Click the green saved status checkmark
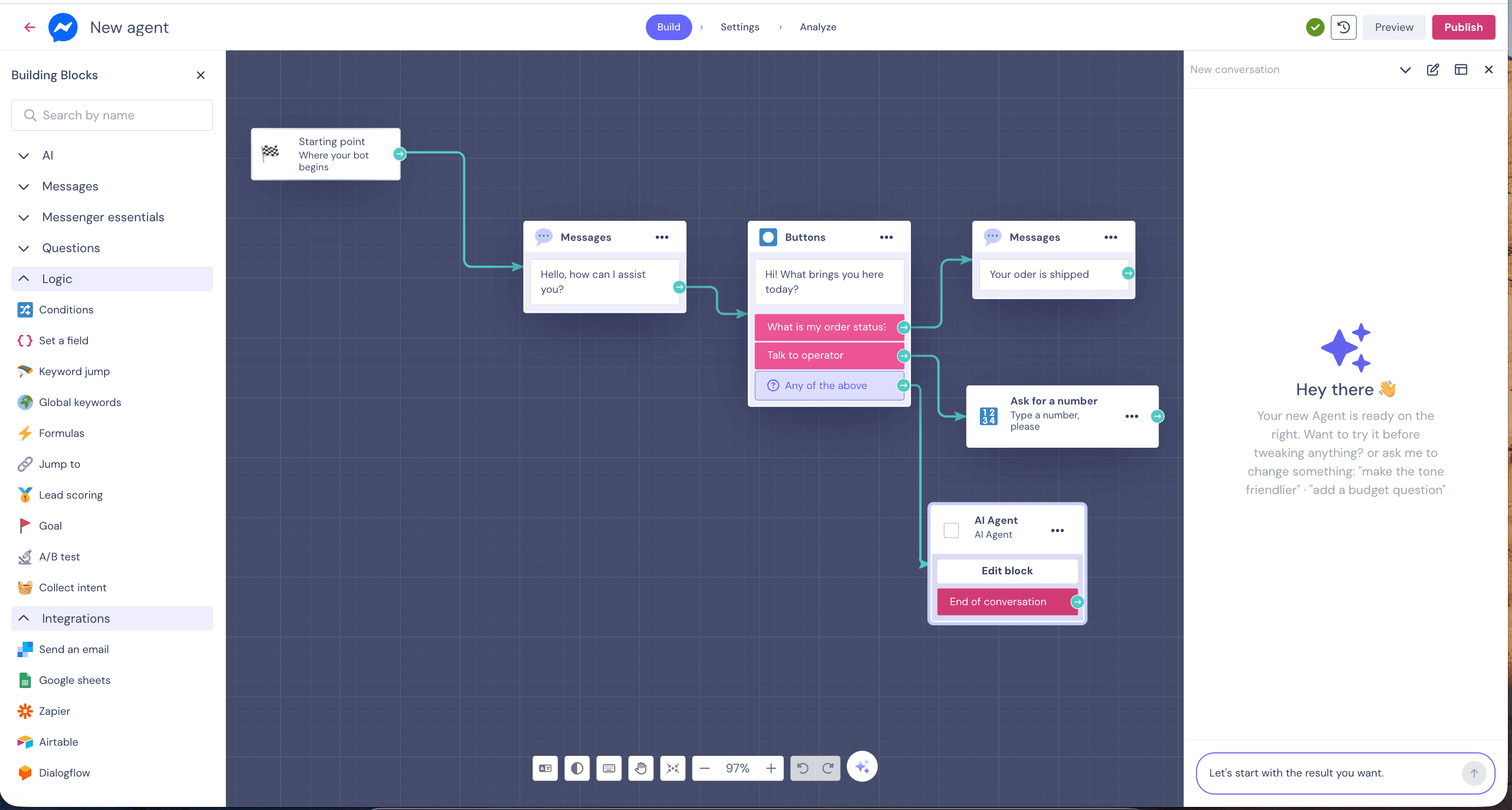The width and height of the screenshot is (1512, 810). click(x=1315, y=27)
